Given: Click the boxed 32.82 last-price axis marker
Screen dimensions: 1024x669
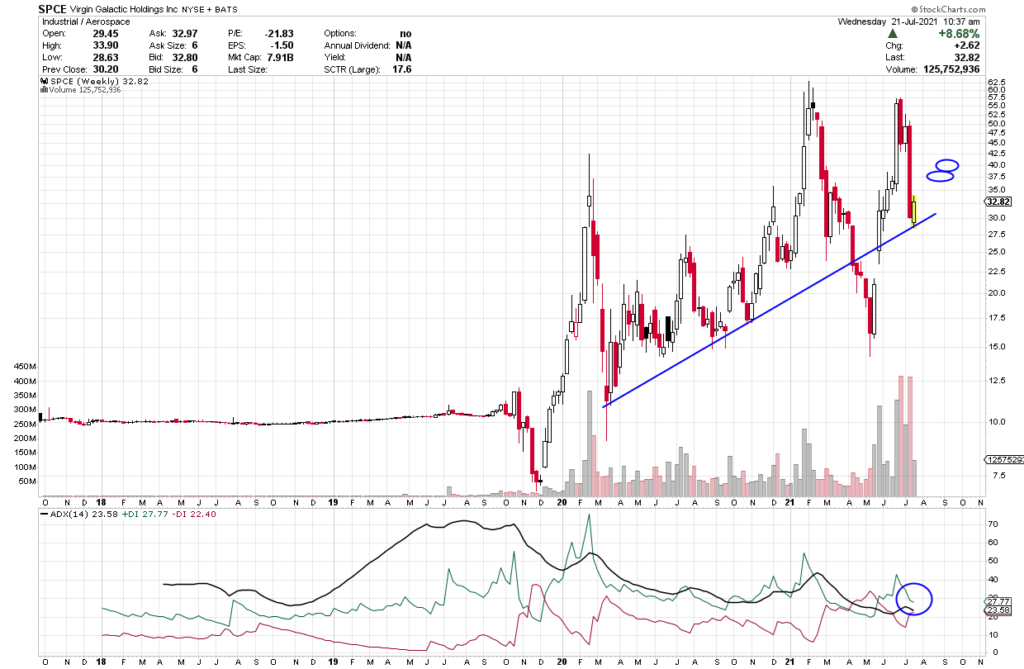Looking at the screenshot, I should (999, 202).
